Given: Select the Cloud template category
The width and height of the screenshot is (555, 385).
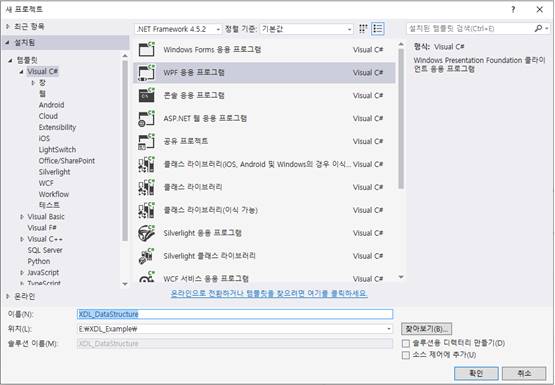Looking at the screenshot, I should (x=48, y=116).
